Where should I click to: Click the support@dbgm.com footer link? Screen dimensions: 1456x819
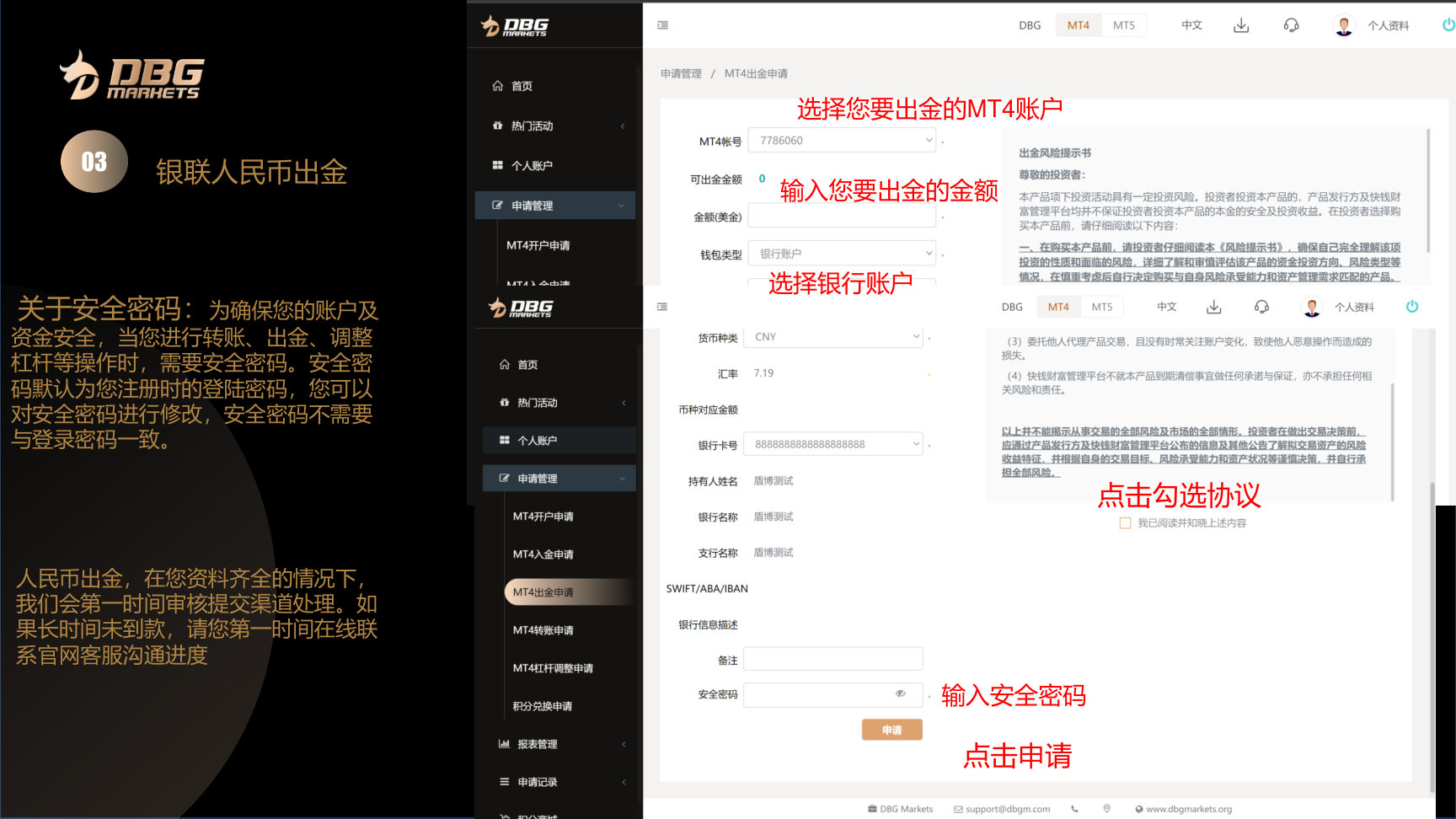[1002, 809]
